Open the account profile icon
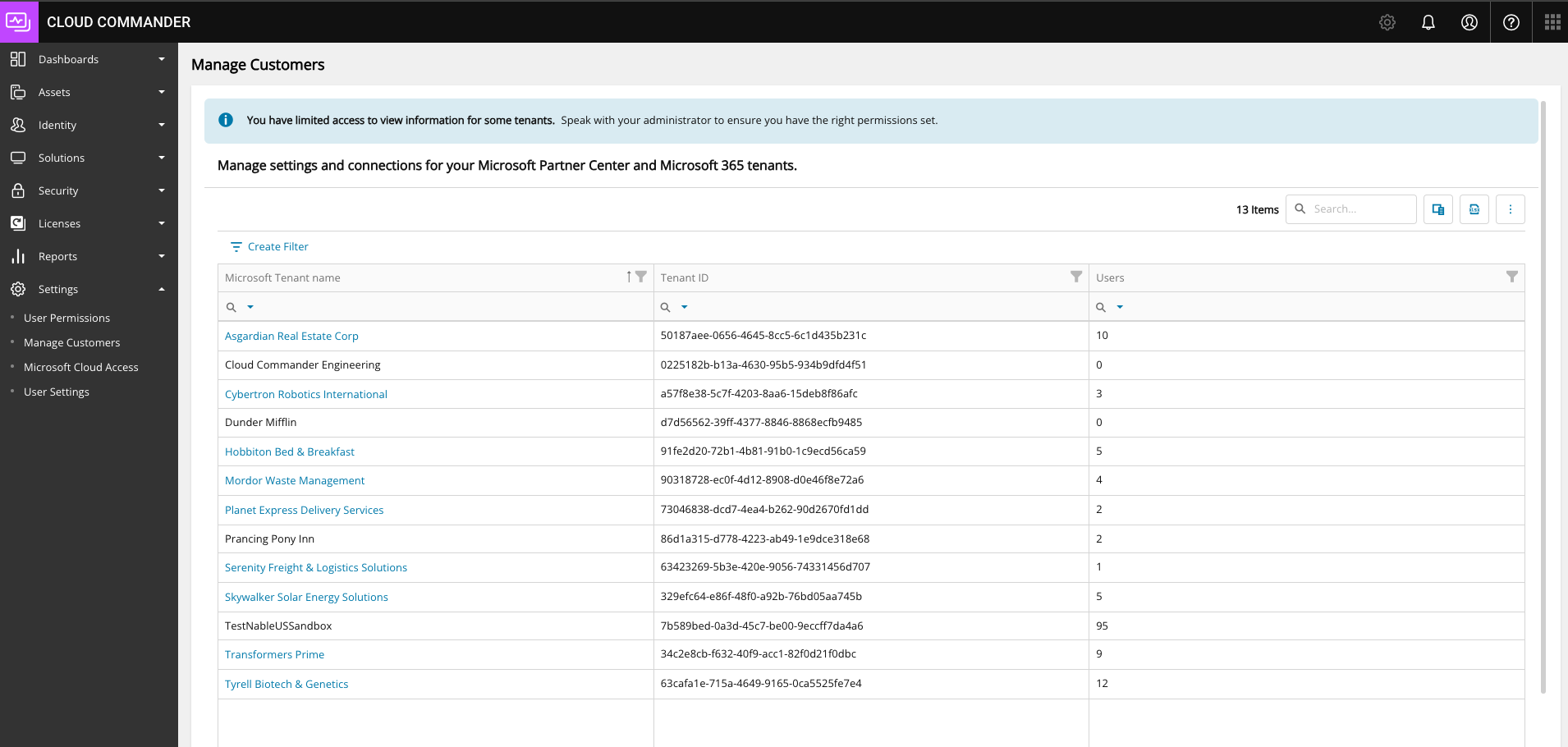This screenshot has width=1568, height=747. [1469, 21]
